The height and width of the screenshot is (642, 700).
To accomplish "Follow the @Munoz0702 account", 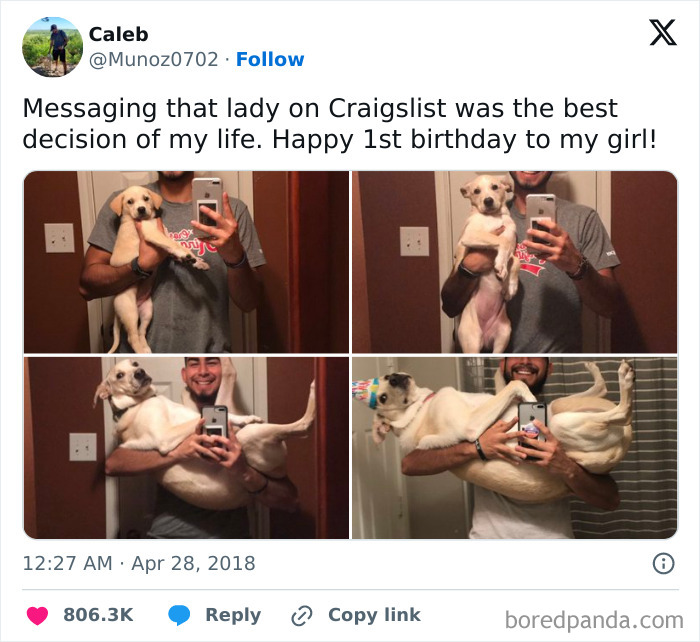I will [270, 59].
